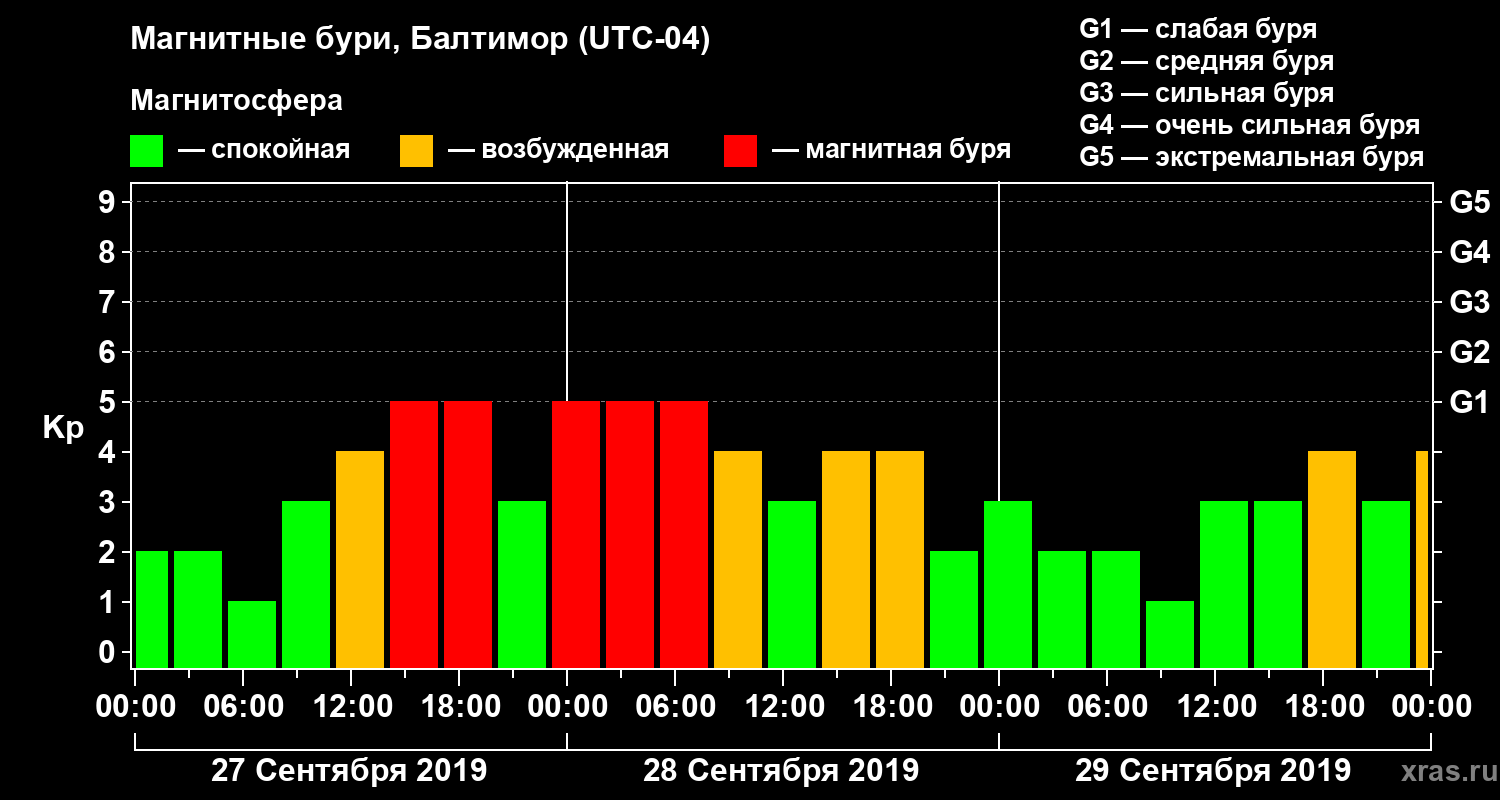Viewport: 1500px width, 800px height.
Task: Click the '— возбужденная' legend label
Action: (x=558, y=151)
